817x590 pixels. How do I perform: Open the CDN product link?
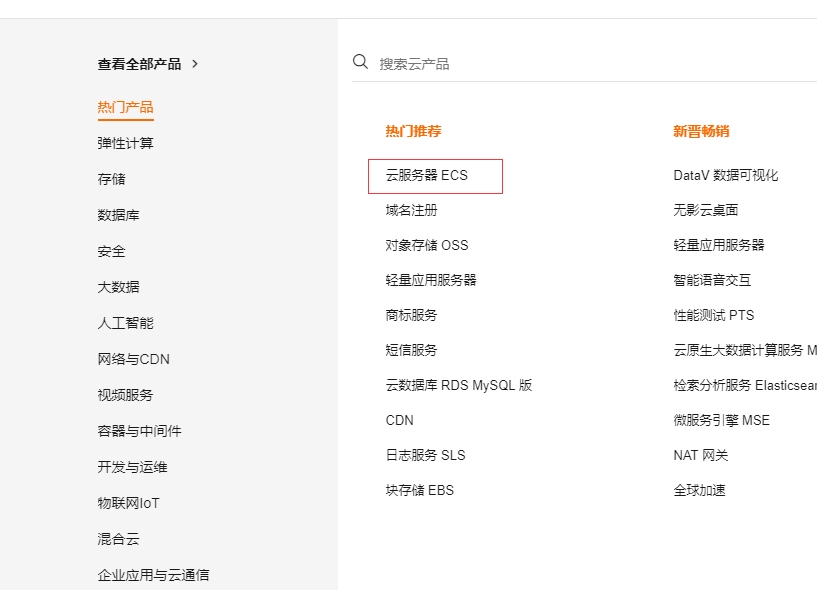(400, 420)
